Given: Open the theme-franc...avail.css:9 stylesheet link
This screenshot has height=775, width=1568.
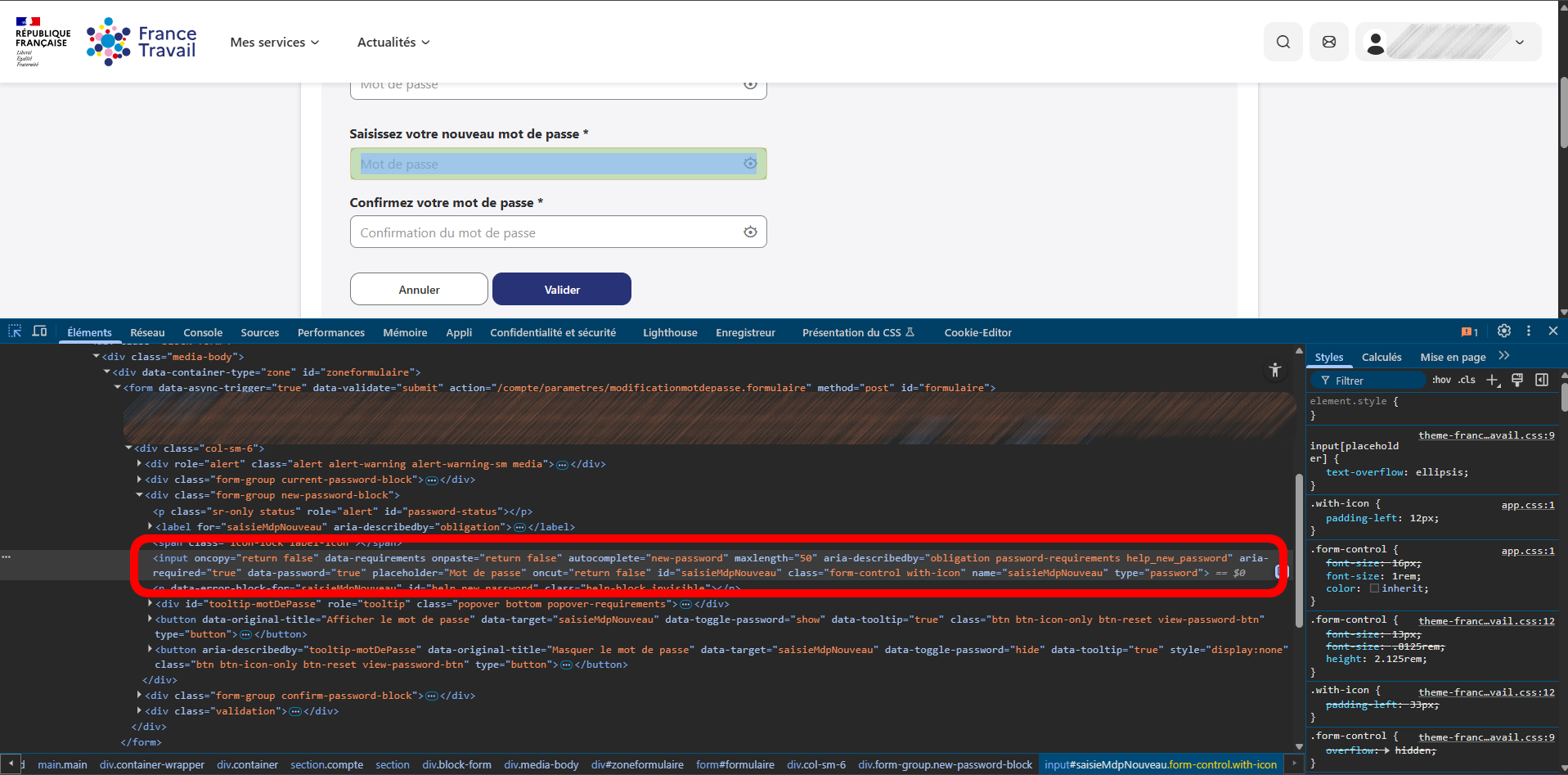Looking at the screenshot, I should (1486, 435).
